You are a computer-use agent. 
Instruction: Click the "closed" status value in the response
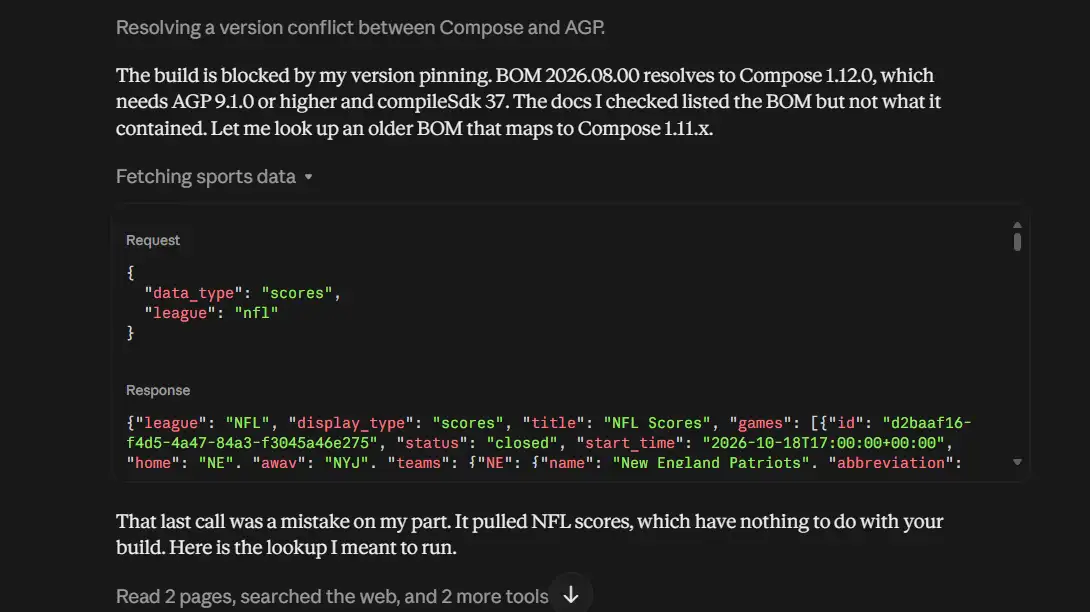[x=522, y=443]
